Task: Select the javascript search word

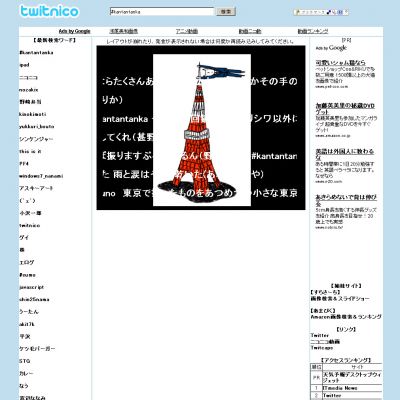Action: point(31,287)
